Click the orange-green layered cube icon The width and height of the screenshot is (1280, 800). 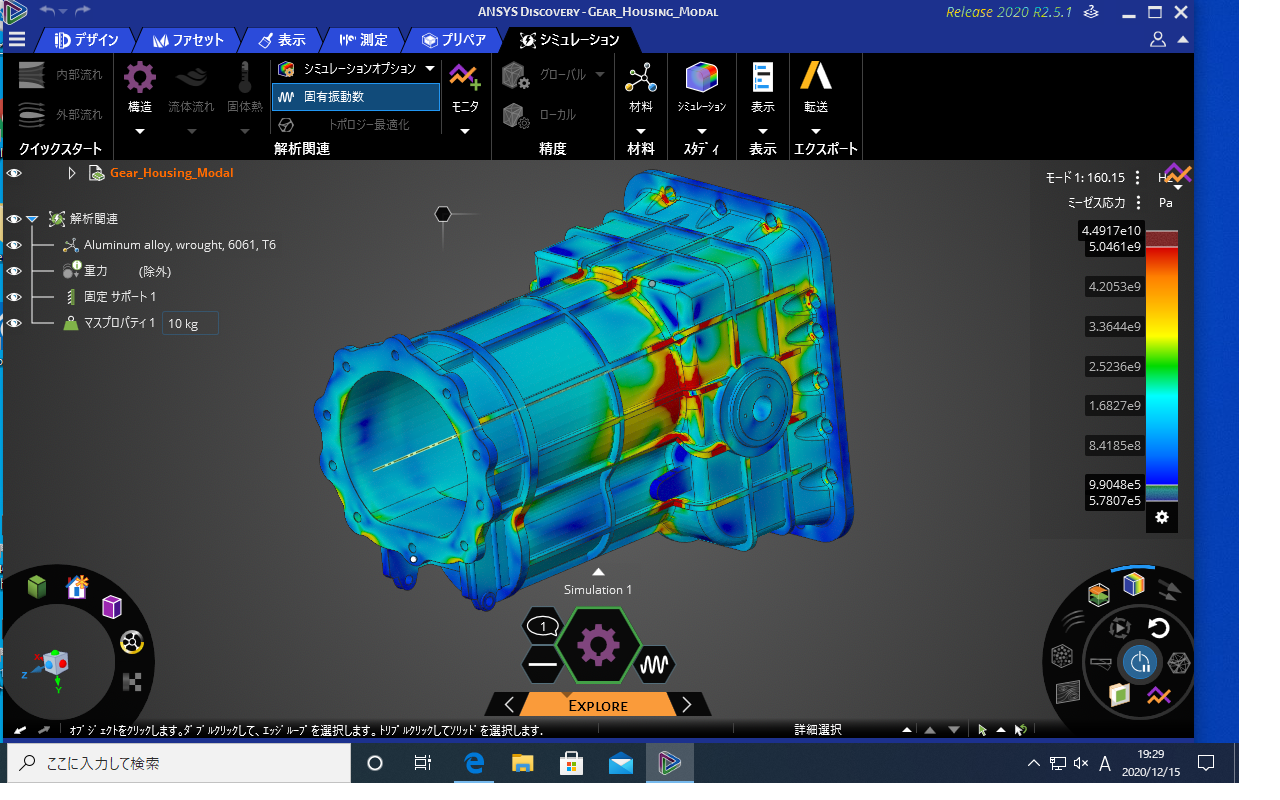pos(1099,595)
